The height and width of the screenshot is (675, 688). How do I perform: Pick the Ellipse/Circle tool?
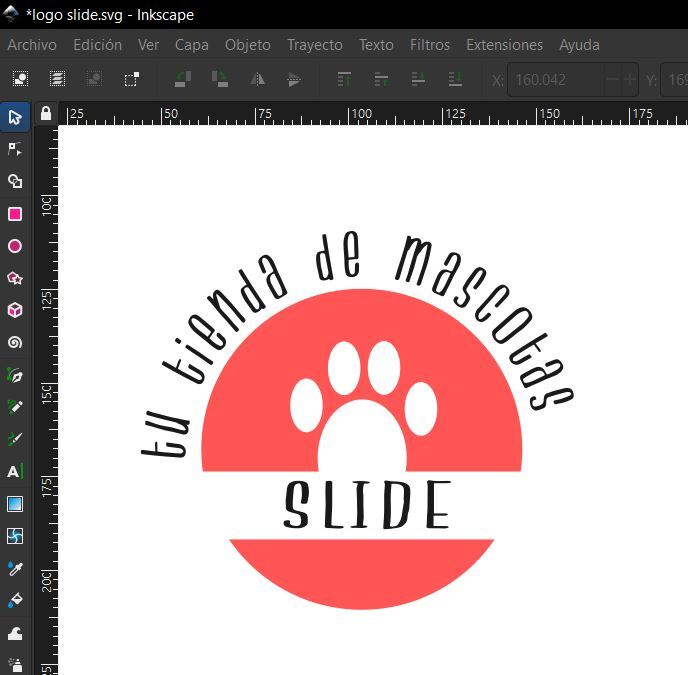15,246
